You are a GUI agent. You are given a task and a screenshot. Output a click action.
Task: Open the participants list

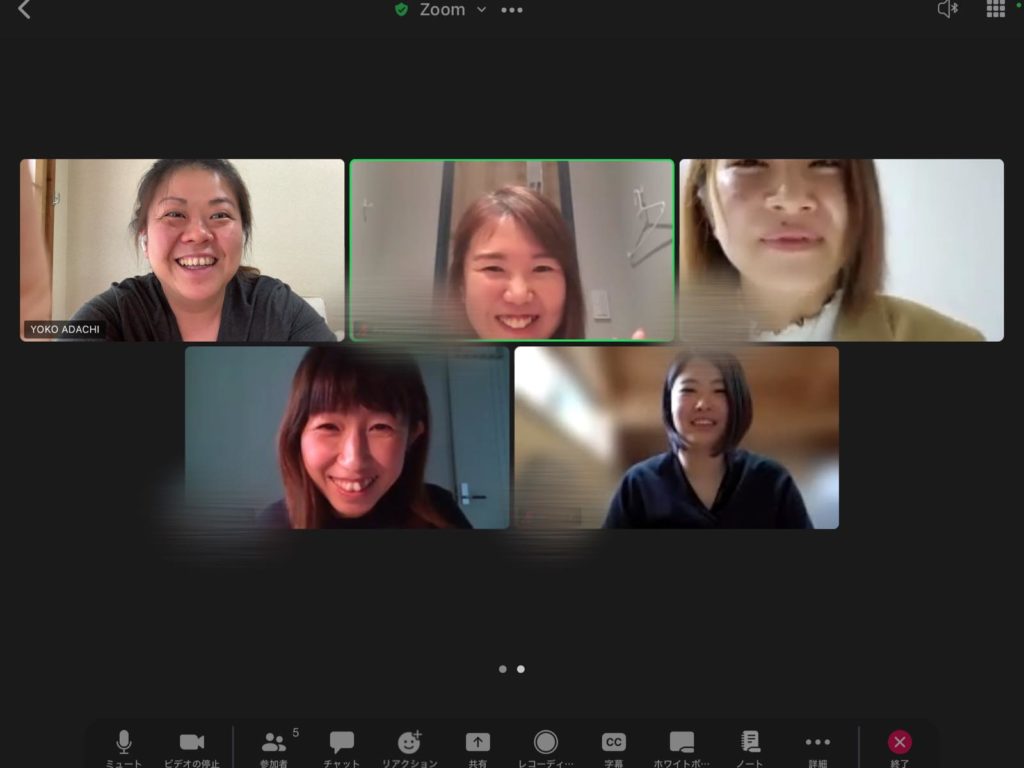[x=274, y=743]
